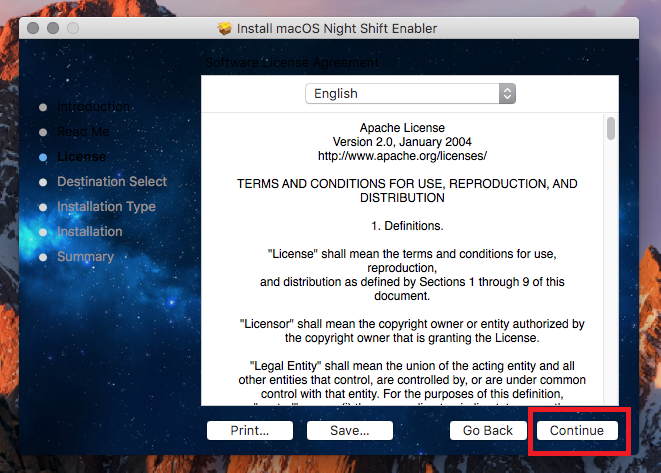This screenshot has height=473, width=661.
Task: Minimize the installer window
Action: point(53,28)
